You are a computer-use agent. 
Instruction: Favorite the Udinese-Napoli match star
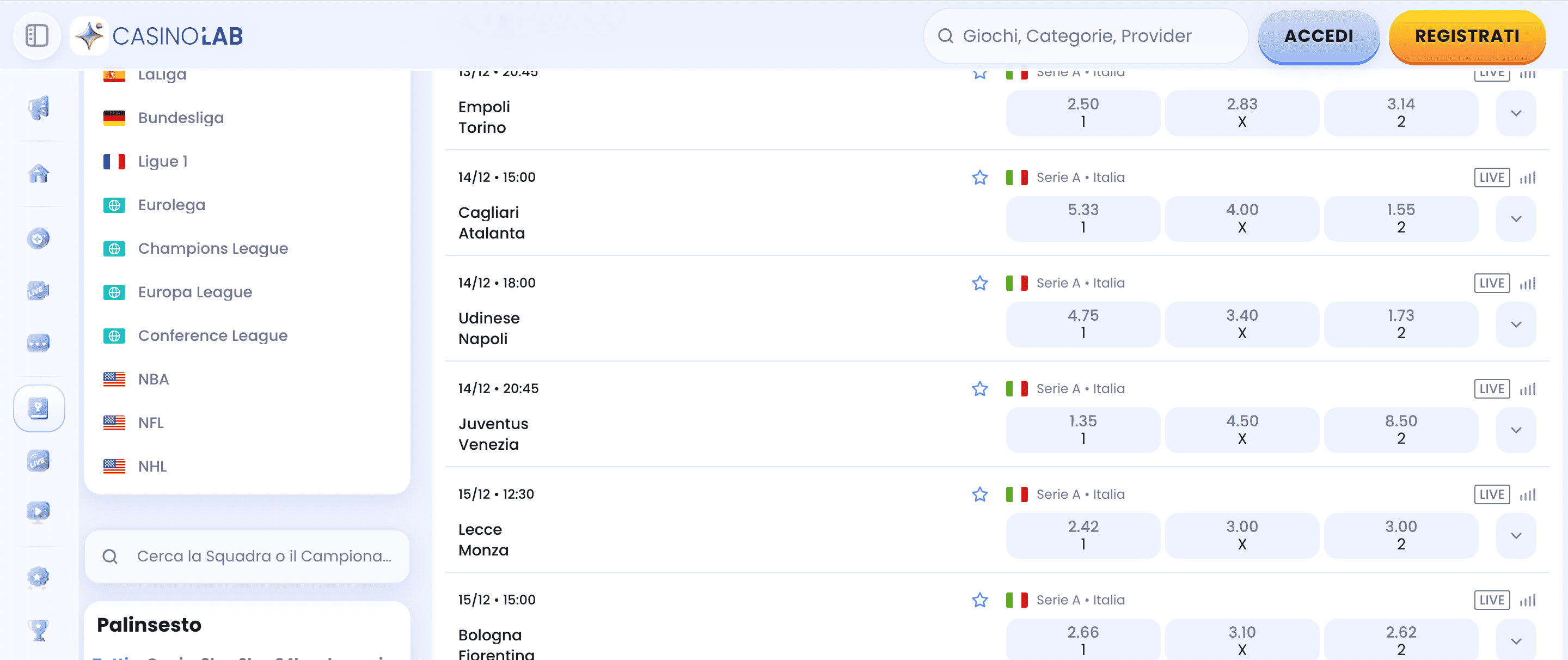[979, 283]
